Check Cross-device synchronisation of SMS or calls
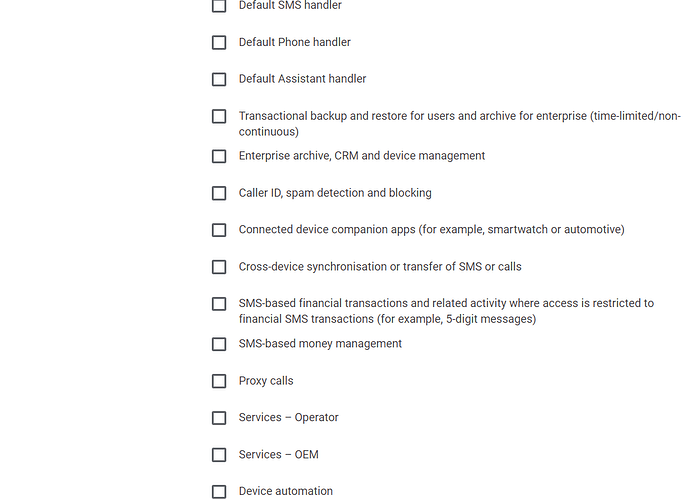The image size is (689, 500). [x=219, y=267]
